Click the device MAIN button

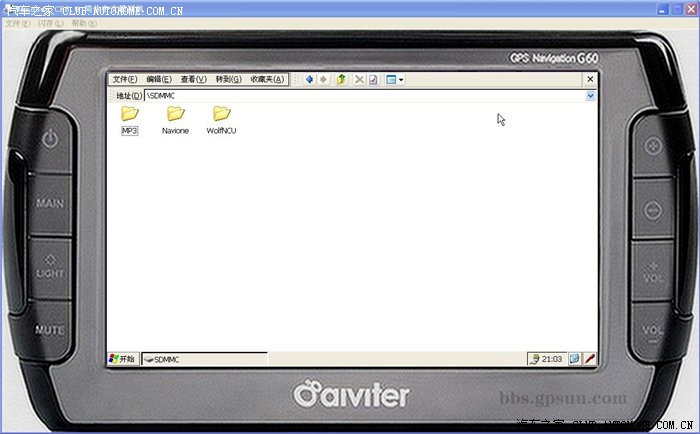[x=50, y=204]
